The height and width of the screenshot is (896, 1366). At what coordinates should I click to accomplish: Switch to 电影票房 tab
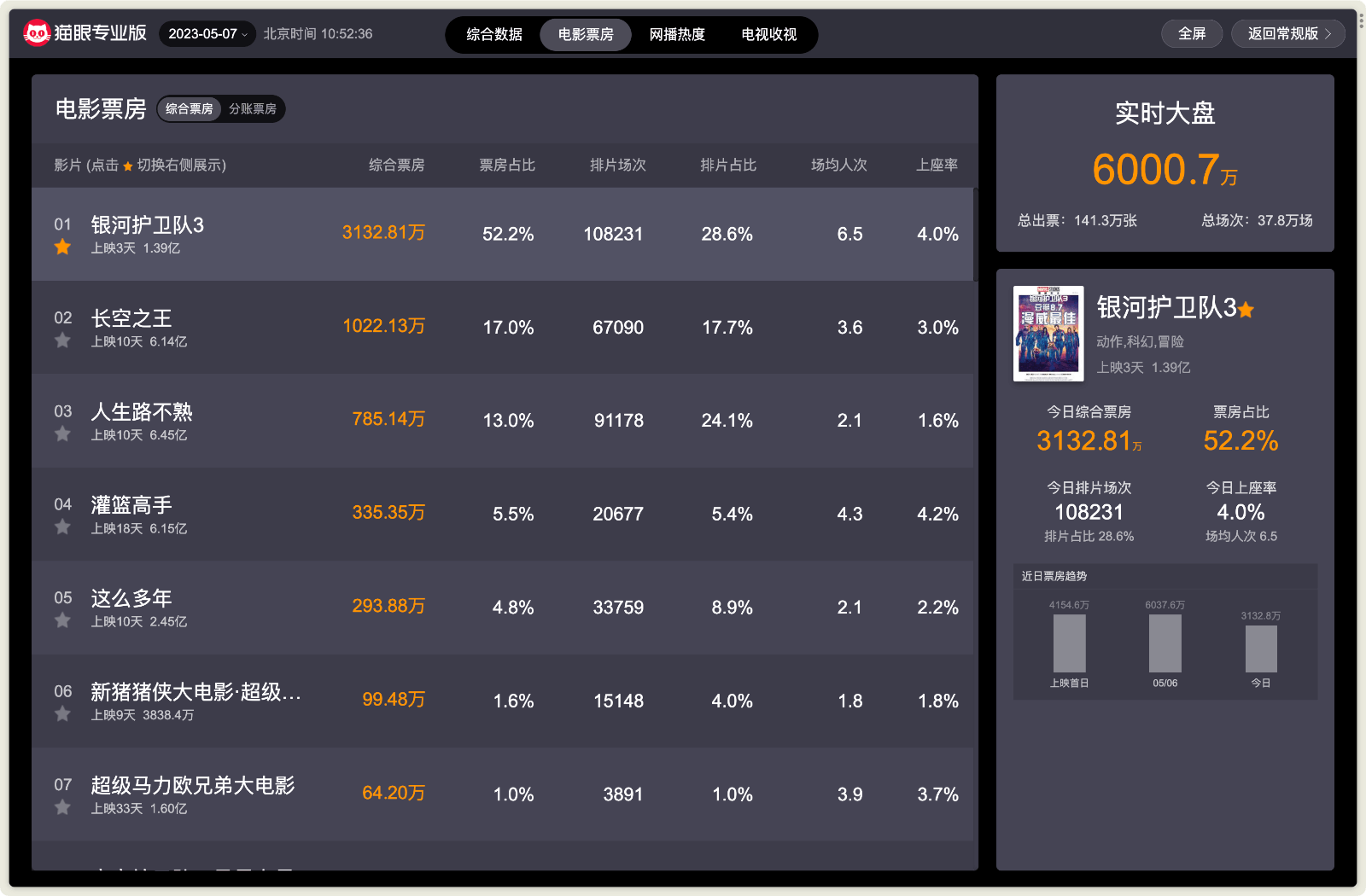[x=586, y=34]
